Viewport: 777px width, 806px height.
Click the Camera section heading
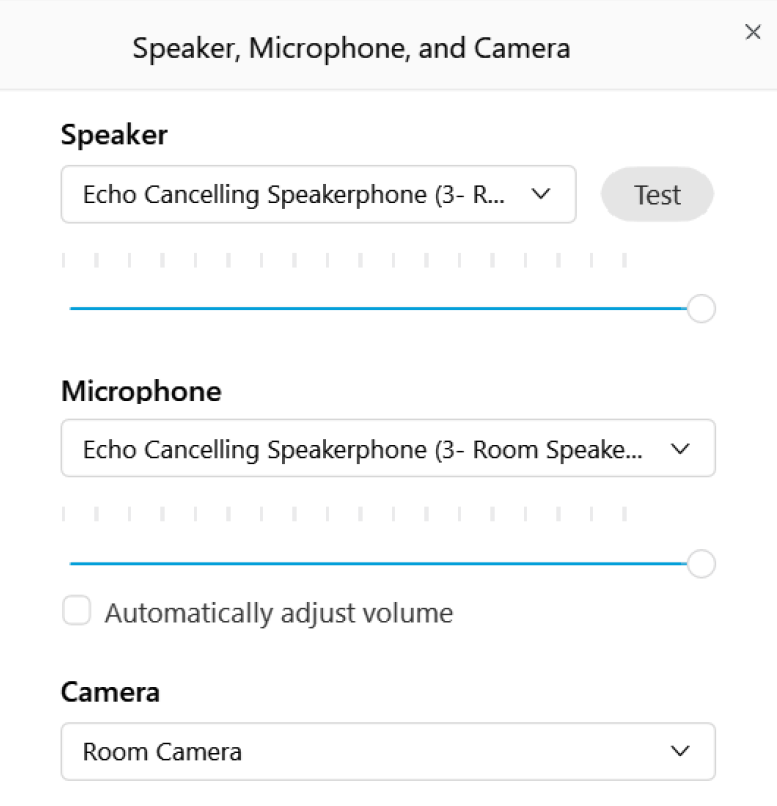(110, 692)
